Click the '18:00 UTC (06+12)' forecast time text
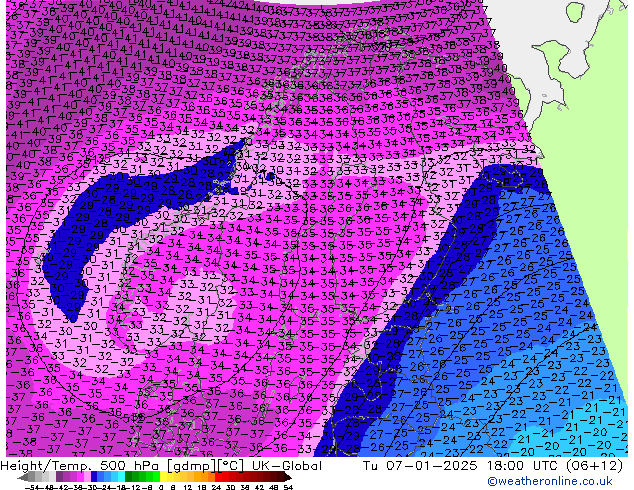The height and width of the screenshot is (490, 634). coord(555,466)
